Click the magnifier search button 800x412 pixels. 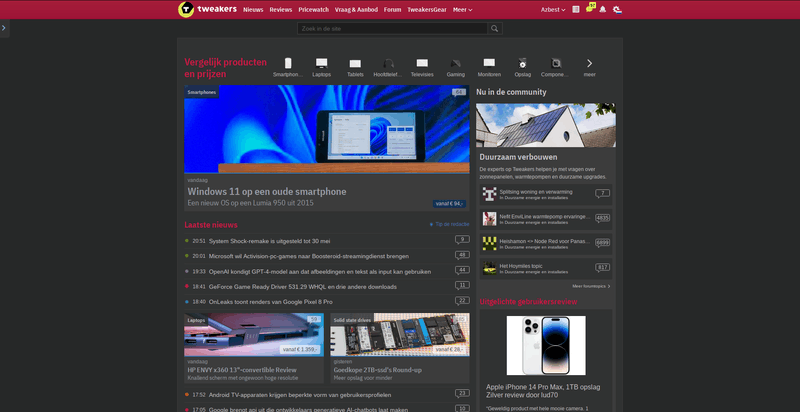pyautogui.click(x=494, y=29)
